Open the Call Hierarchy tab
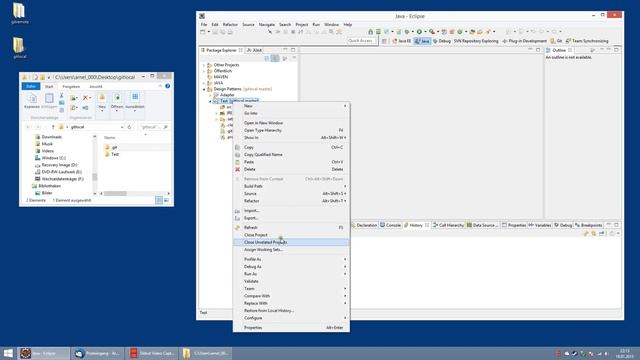This screenshot has width=640, height=360. [448, 225]
